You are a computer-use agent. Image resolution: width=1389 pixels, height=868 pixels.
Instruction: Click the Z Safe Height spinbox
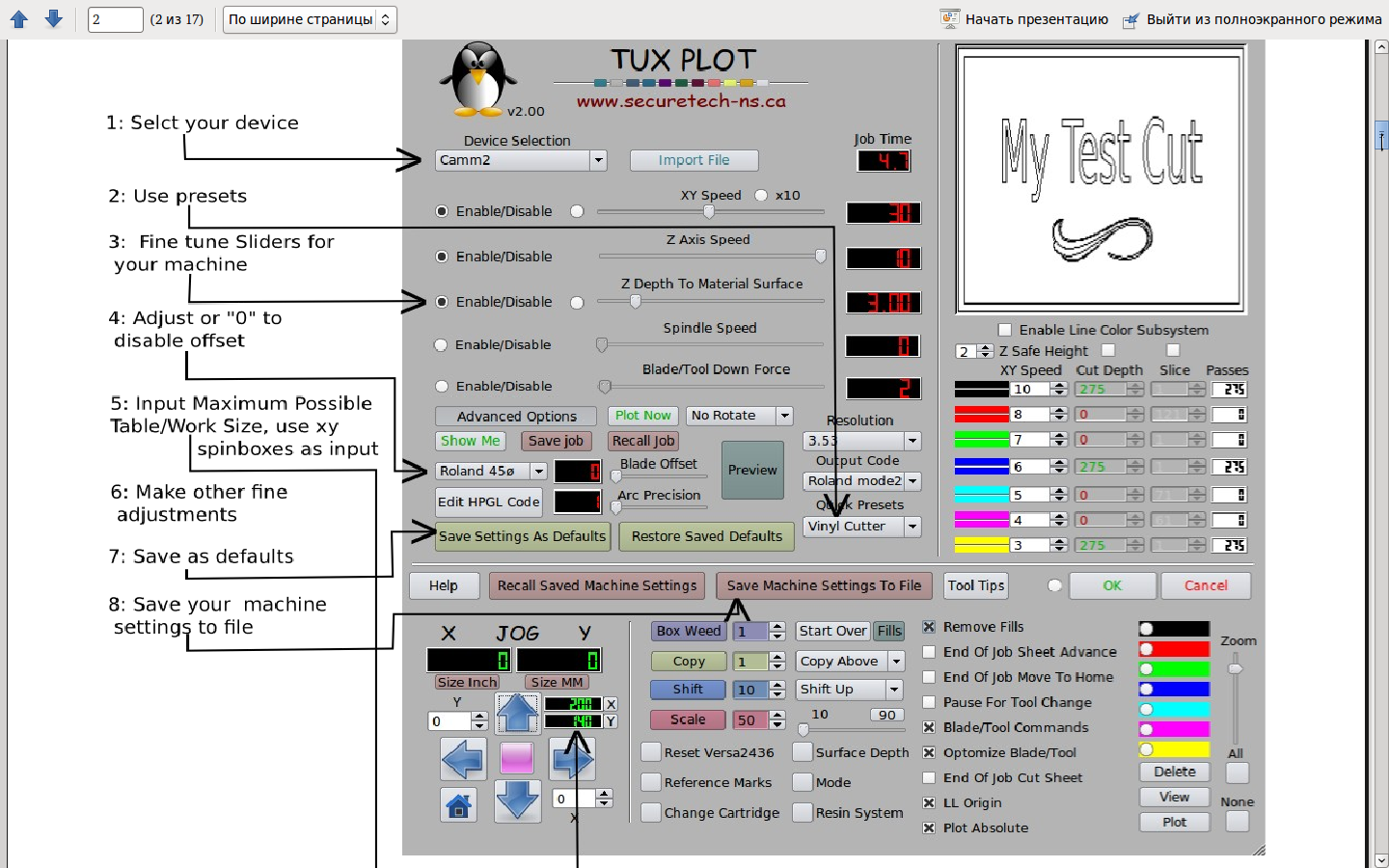(x=974, y=351)
